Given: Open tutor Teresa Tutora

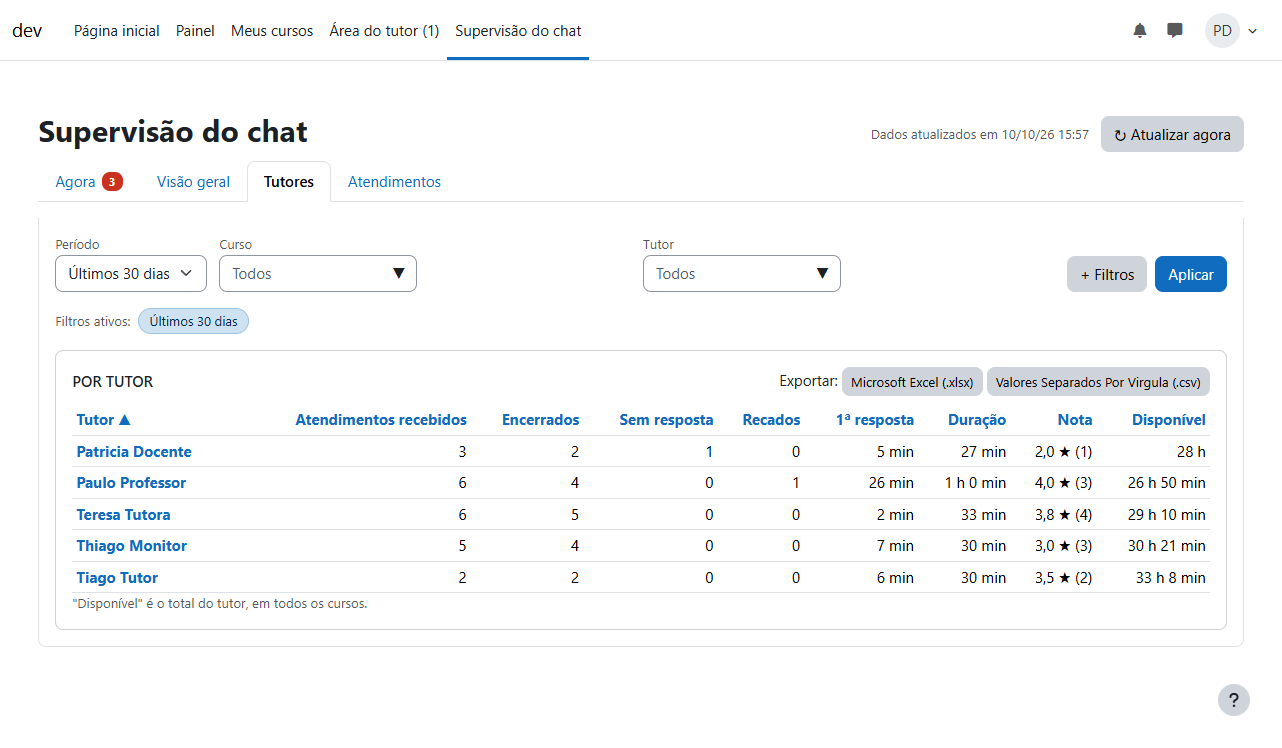Looking at the screenshot, I should pyautogui.click(x=124, y=515).
